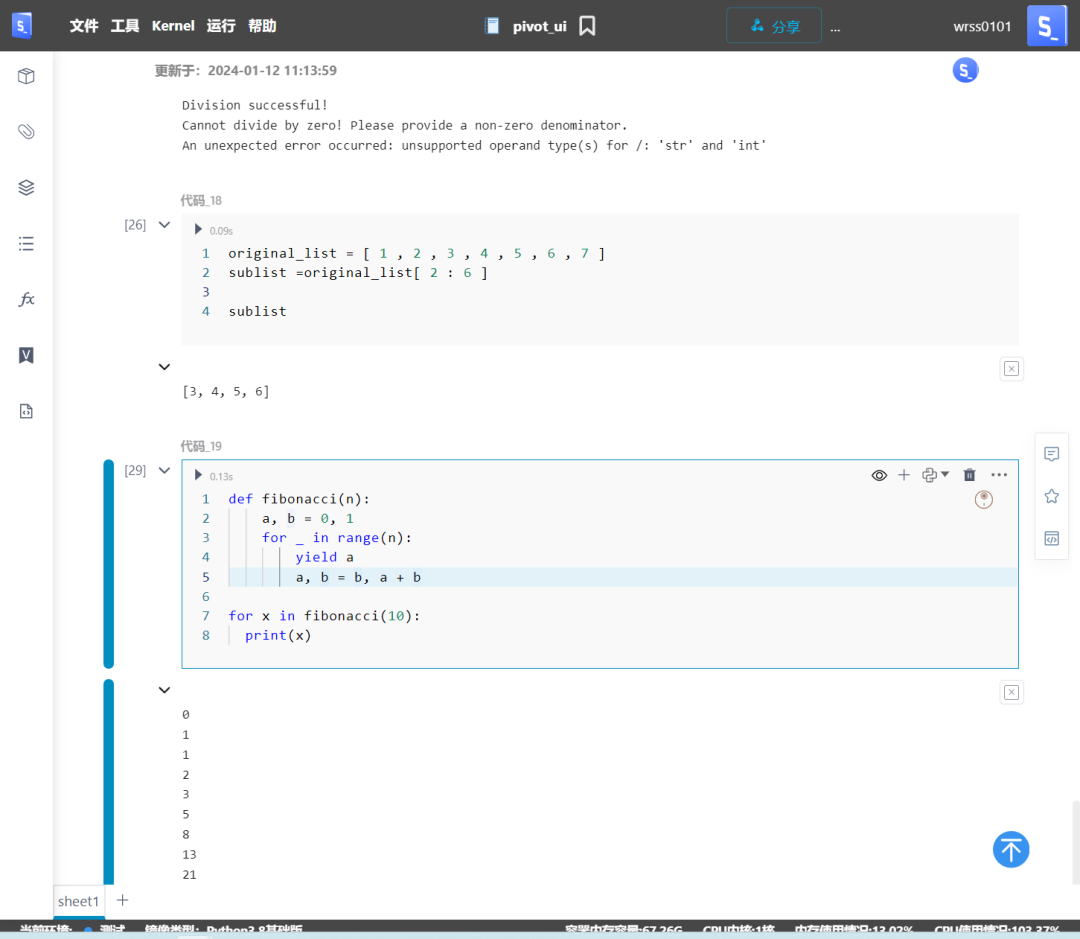Collapse output of cell [26]
The image size is (1080, 939).
tap(164, 367)
